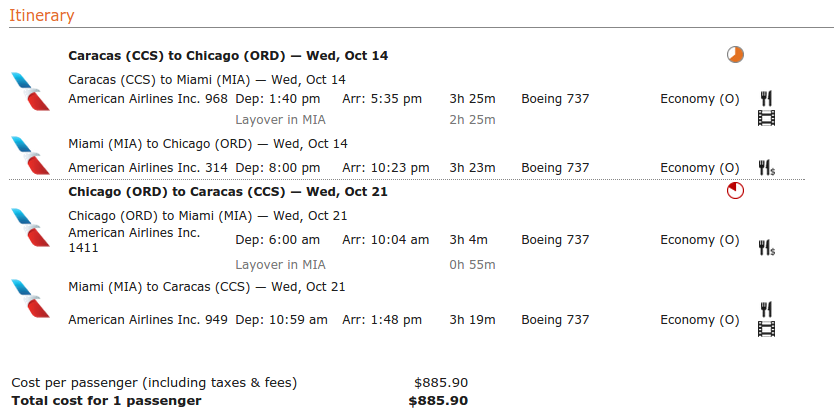Click the American Airlines logo beside flight 1411
The image size is (836, 419).
30,228
